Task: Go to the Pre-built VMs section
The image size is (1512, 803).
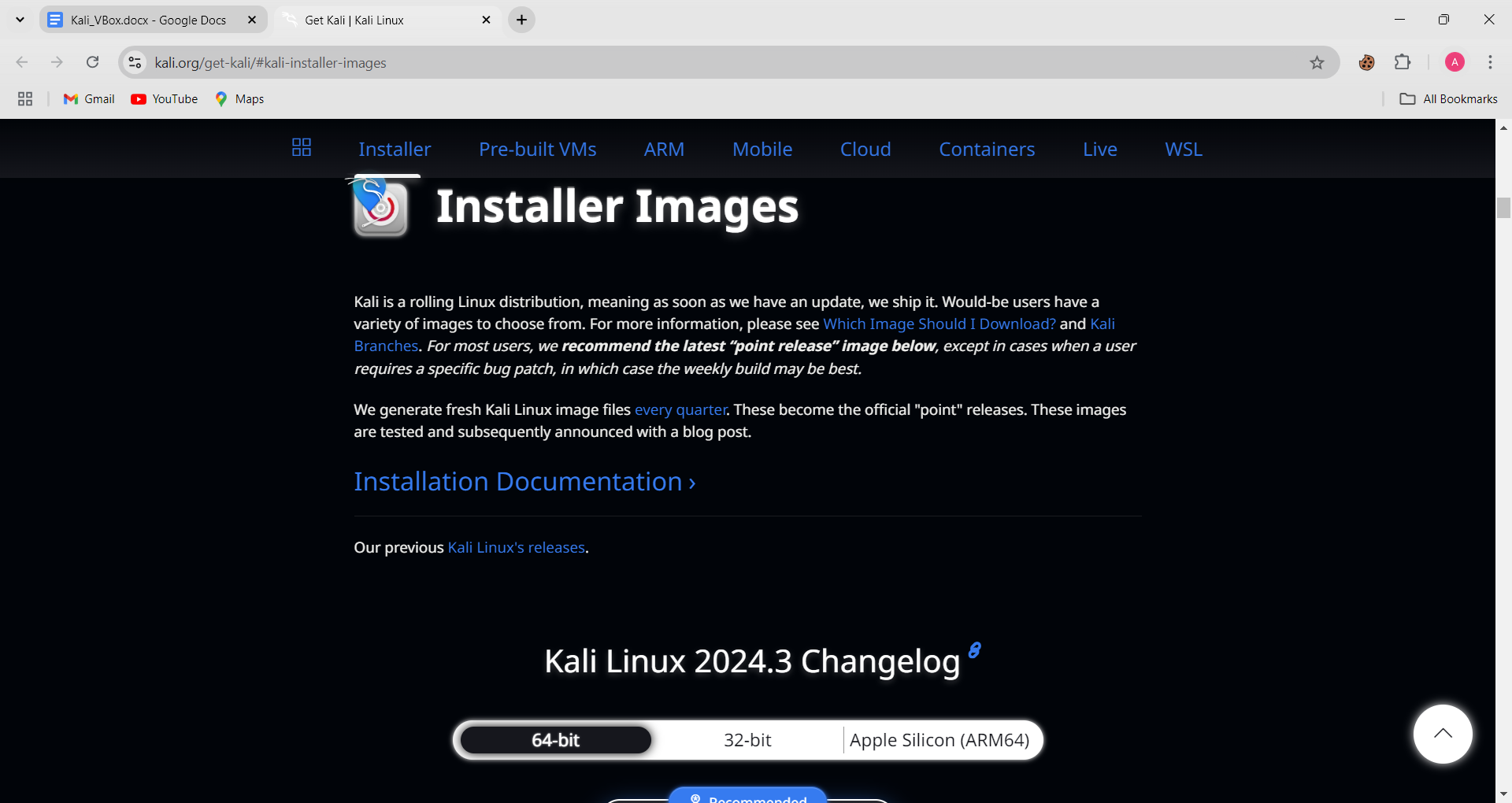Action: click(537, 149)
